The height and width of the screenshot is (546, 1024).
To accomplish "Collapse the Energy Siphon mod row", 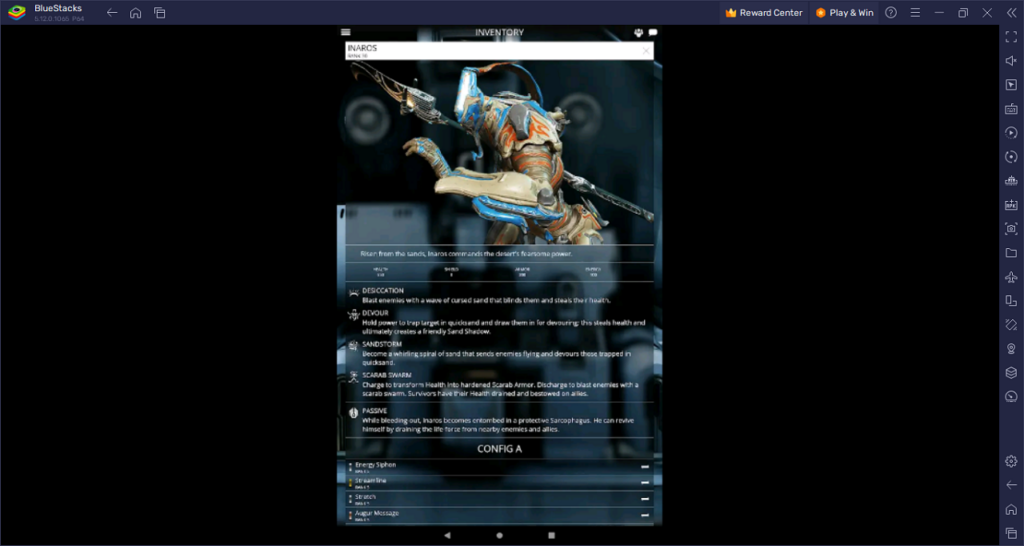I will point(645,467).
